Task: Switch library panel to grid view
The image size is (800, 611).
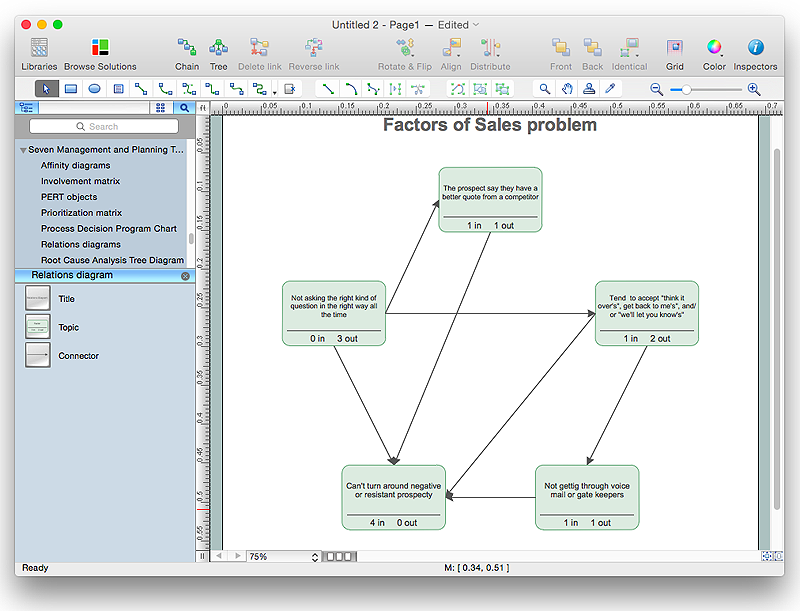Action: point(161,107)
